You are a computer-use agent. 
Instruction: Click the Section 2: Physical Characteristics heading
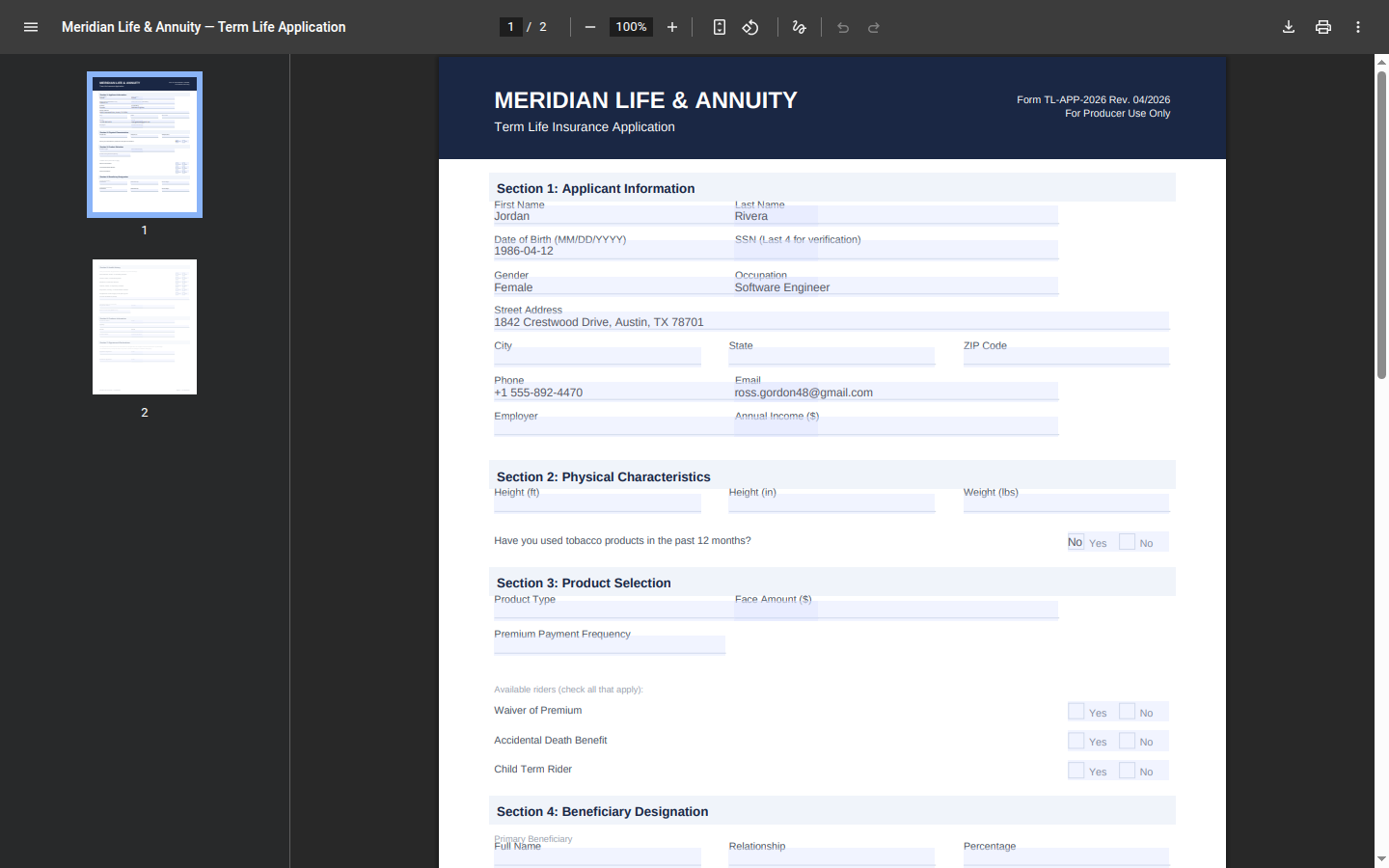[603, 476]
